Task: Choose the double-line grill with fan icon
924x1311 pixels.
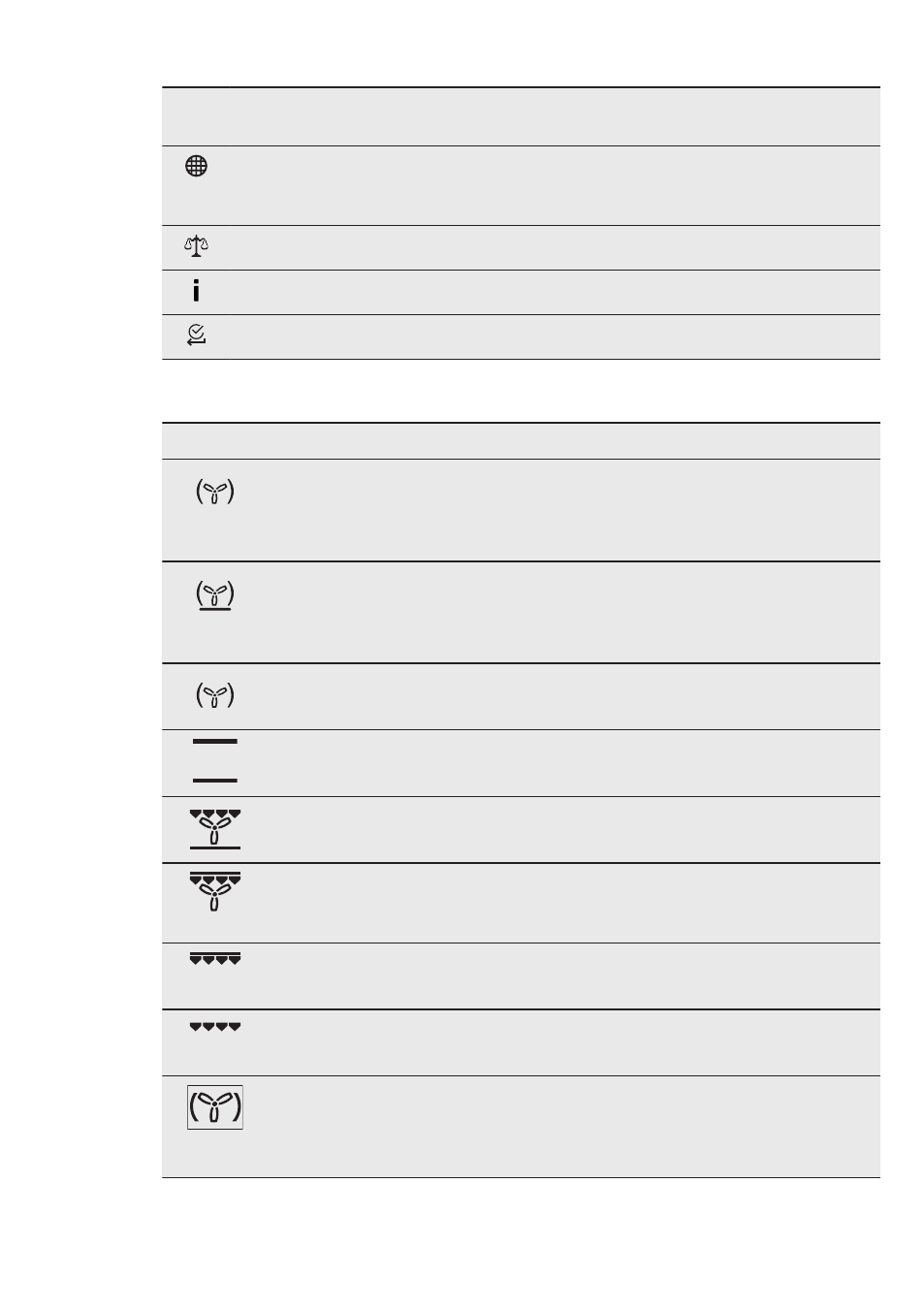Action: pos(215,892)
